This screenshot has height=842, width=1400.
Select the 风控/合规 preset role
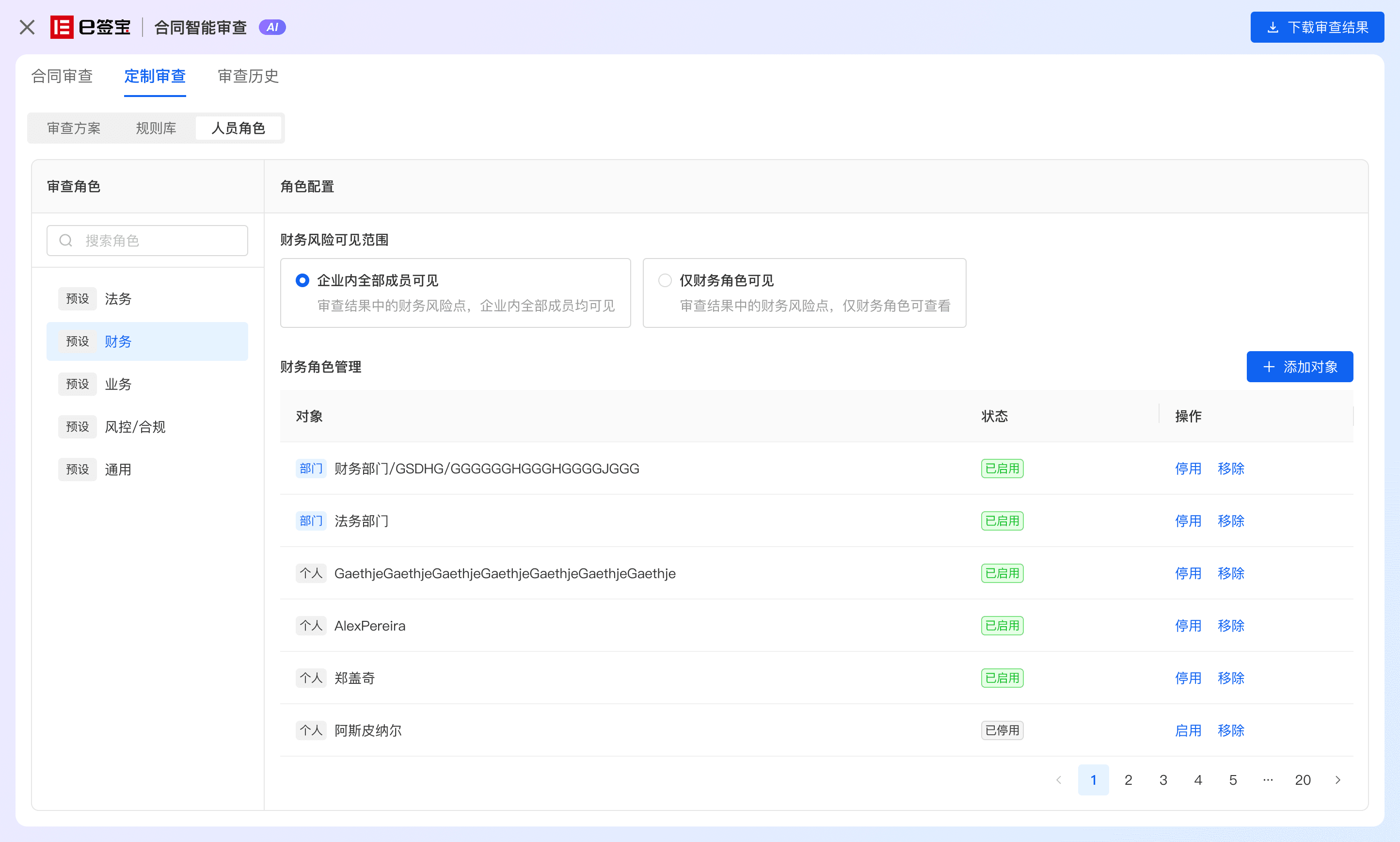[x=147, y=427]
